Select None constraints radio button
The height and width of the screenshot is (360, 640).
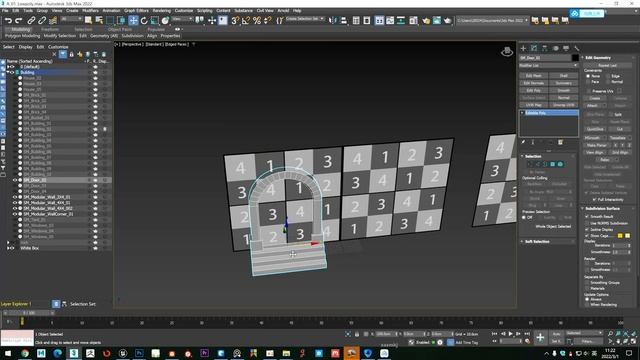(x=588, y=76)
